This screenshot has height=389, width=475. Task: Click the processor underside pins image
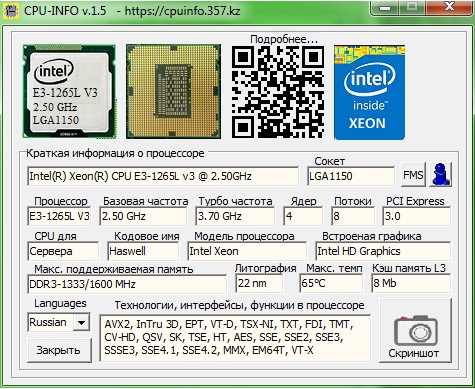point(173,91)
